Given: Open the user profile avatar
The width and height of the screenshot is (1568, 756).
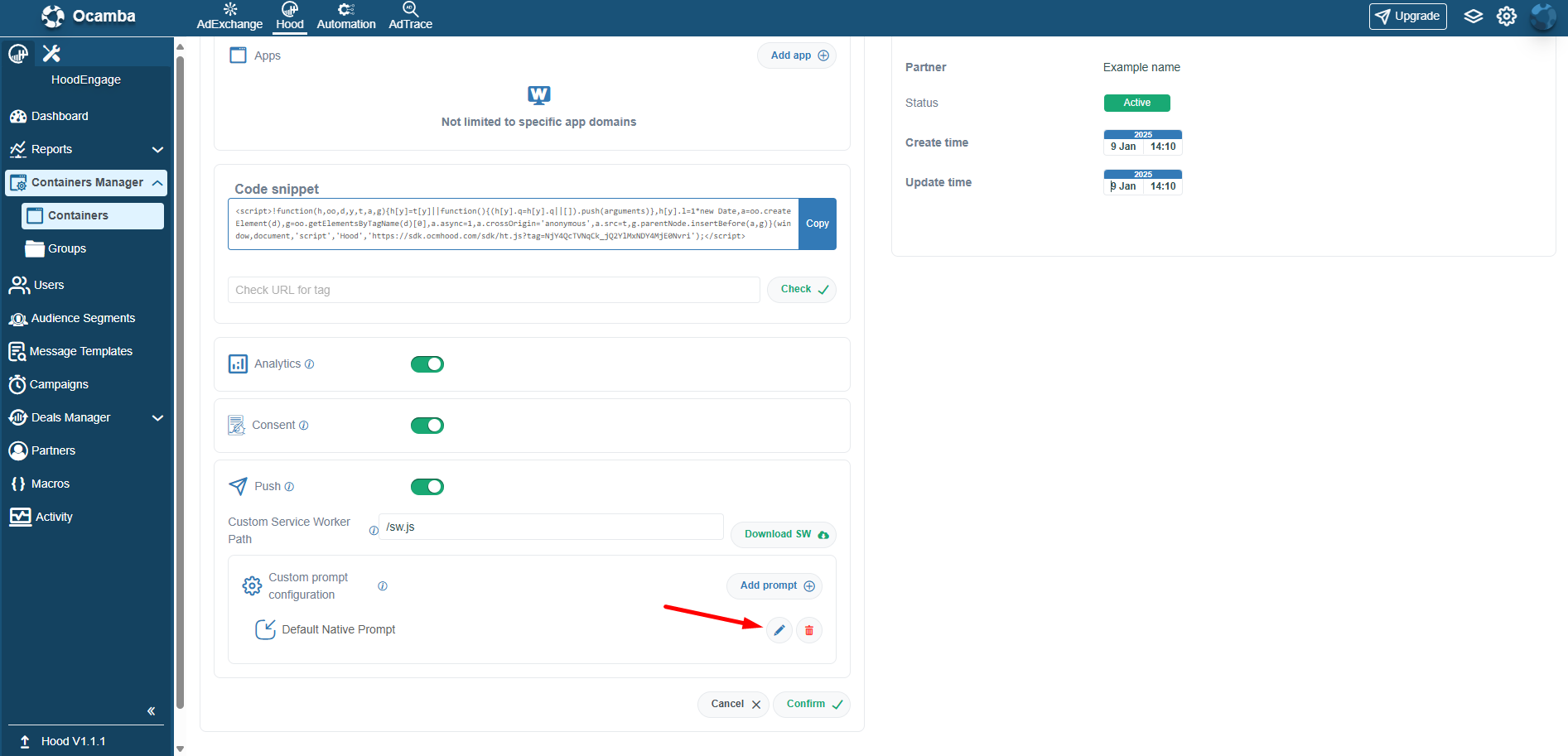Looking at the screenshot, I should 1542,17.
